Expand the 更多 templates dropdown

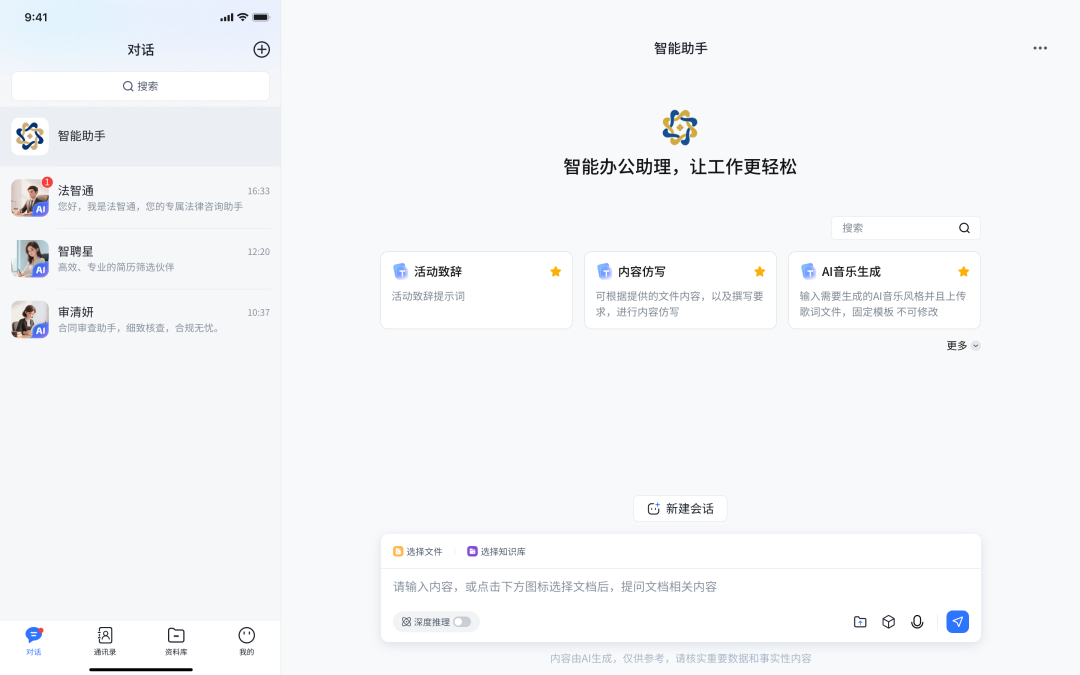[963, 346]
